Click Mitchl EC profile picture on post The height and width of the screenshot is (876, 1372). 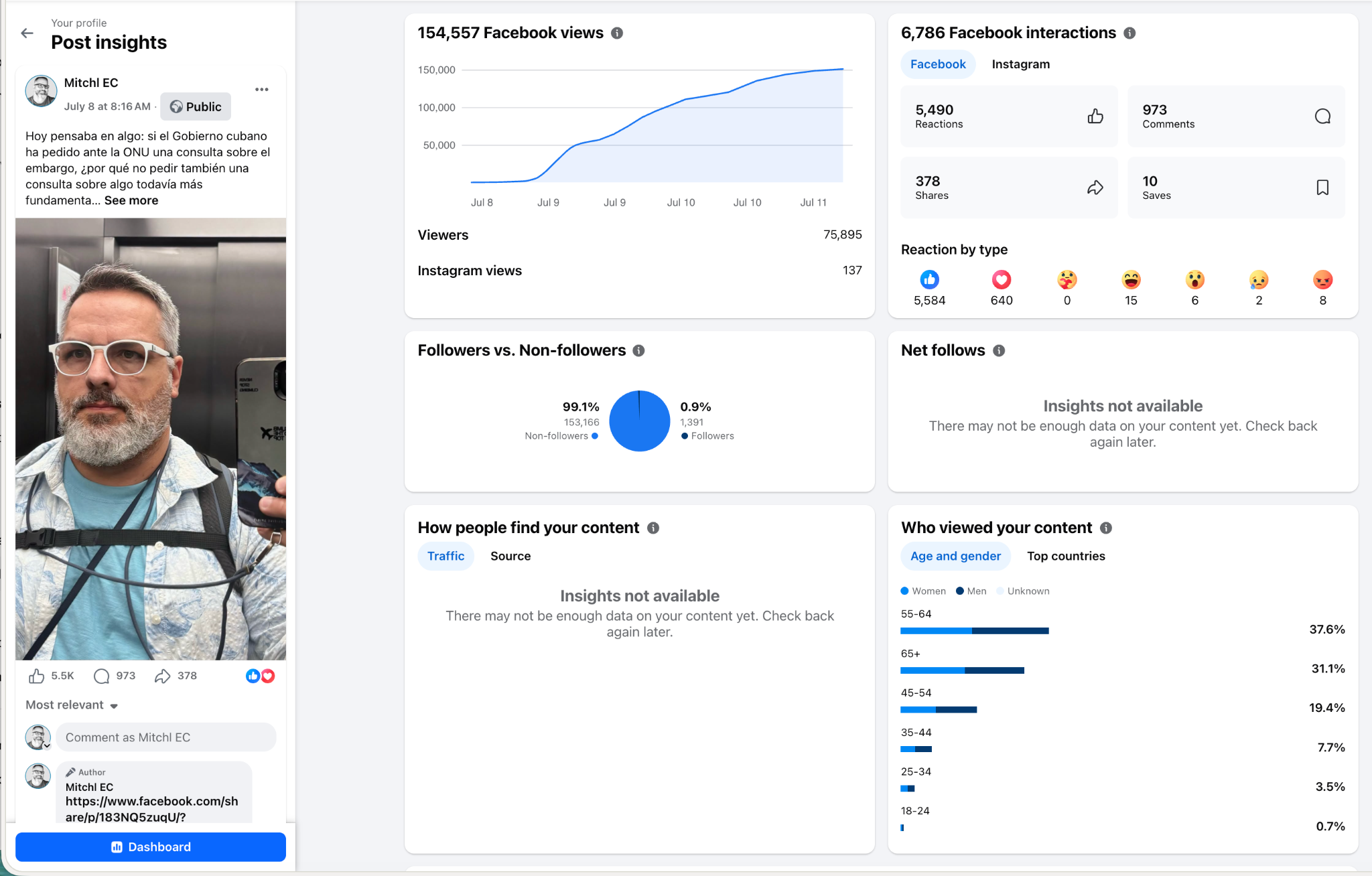[x=41, y=91]
